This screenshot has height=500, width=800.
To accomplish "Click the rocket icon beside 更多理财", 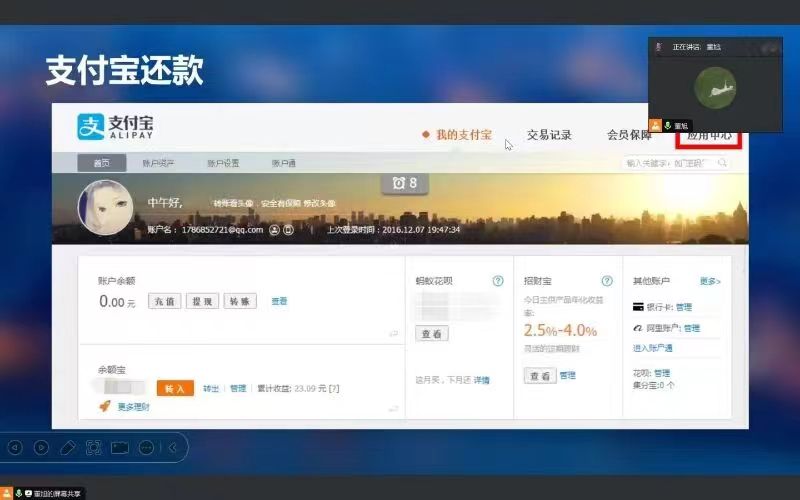I will point(105,406).
